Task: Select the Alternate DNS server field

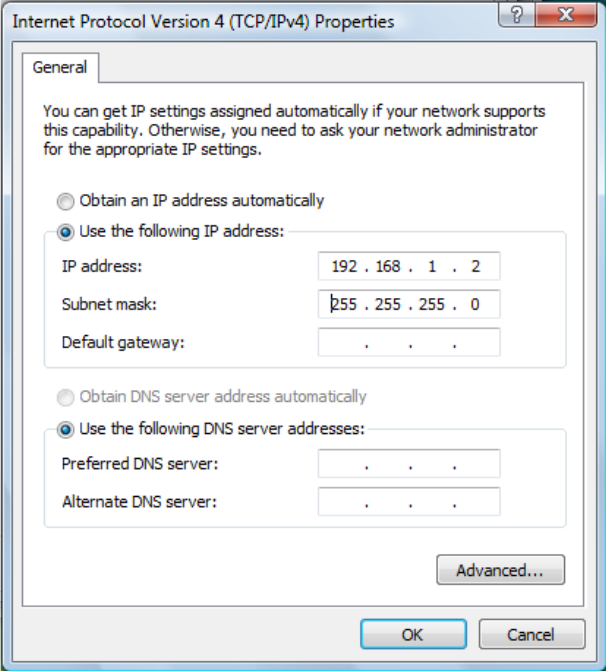Action: pos(408,502)
